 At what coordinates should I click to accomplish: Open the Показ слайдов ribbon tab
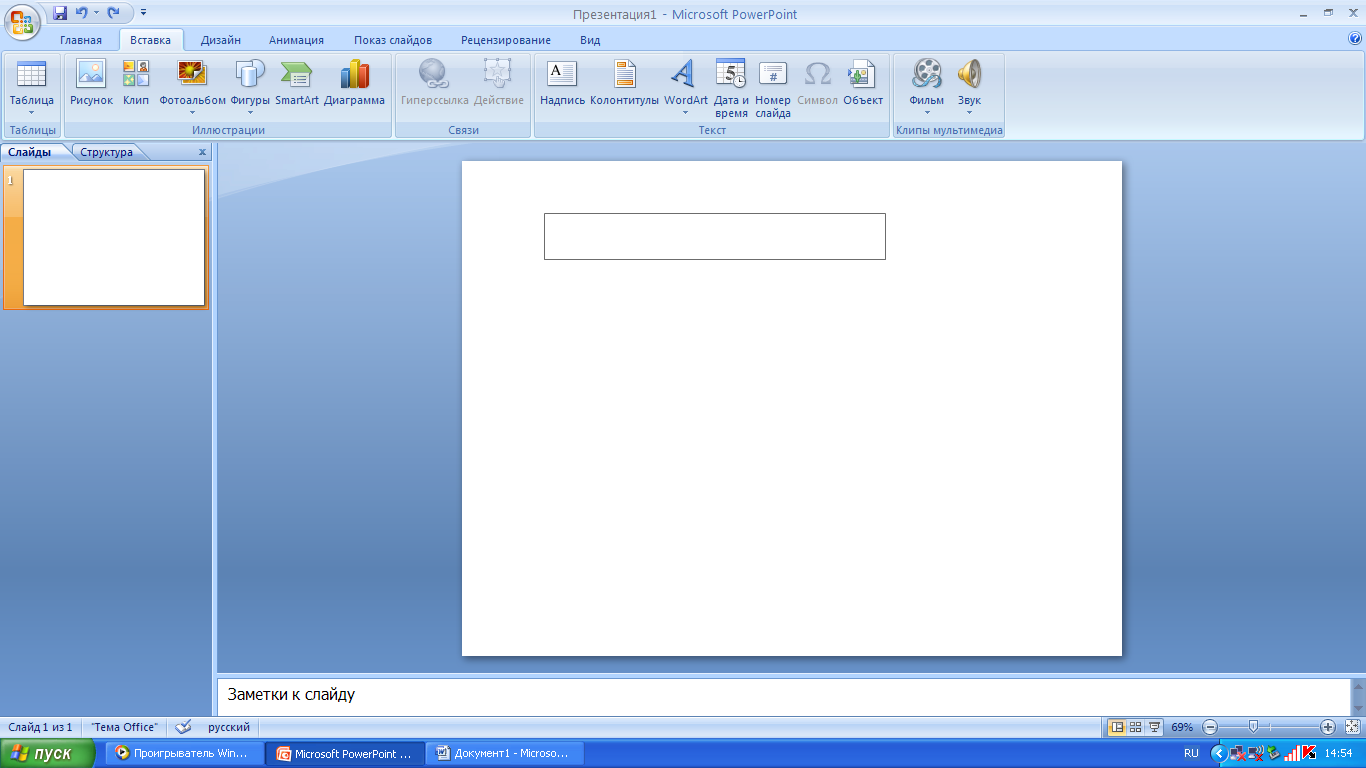coord(393,40)
